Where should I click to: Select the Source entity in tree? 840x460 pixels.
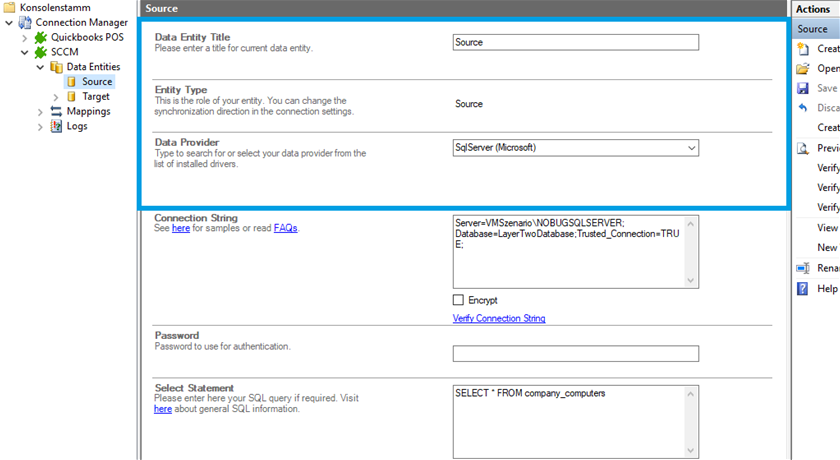coord(97,82)
